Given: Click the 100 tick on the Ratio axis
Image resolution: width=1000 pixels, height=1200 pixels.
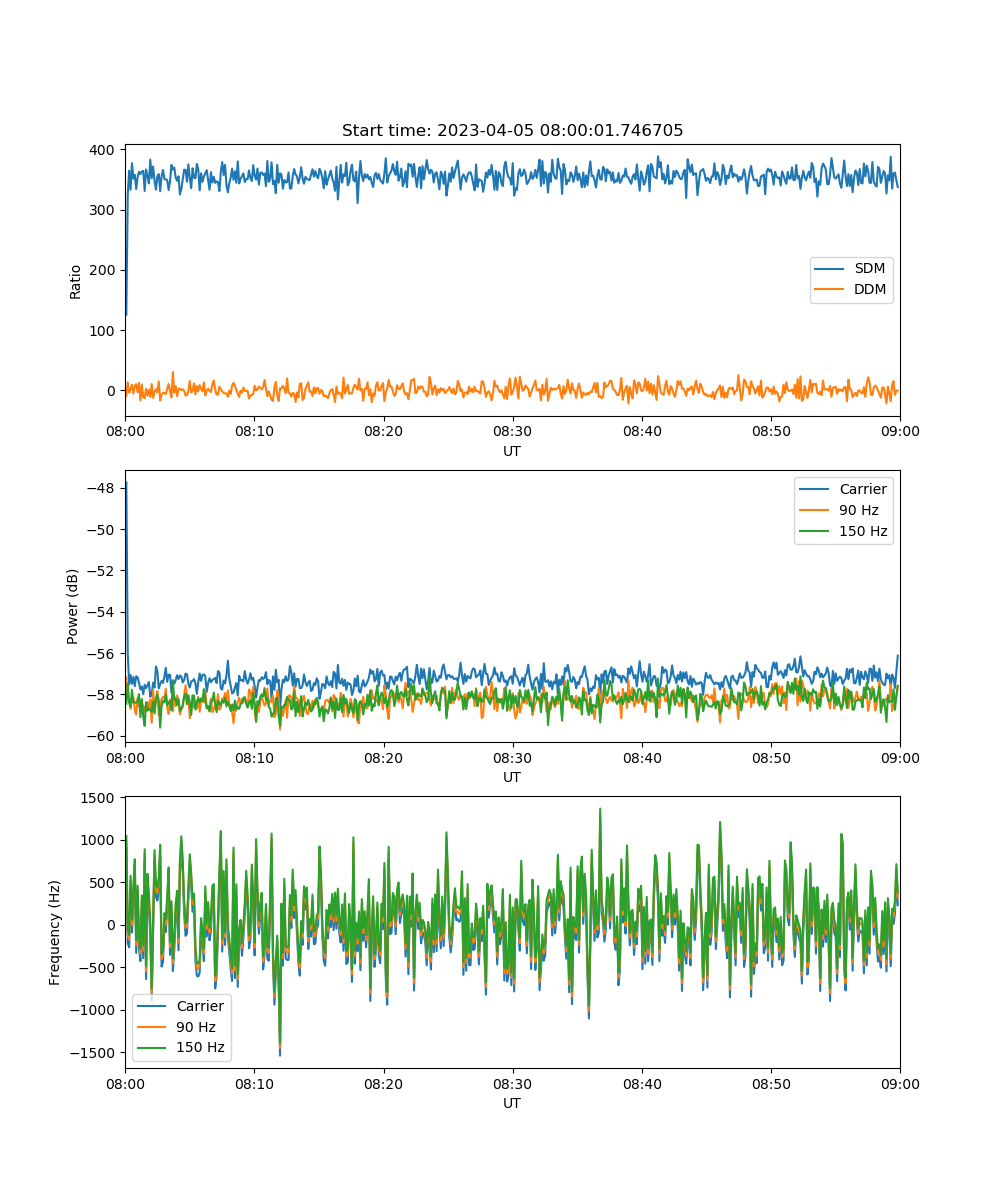Looking at the screenshot, I should (104, 330).
